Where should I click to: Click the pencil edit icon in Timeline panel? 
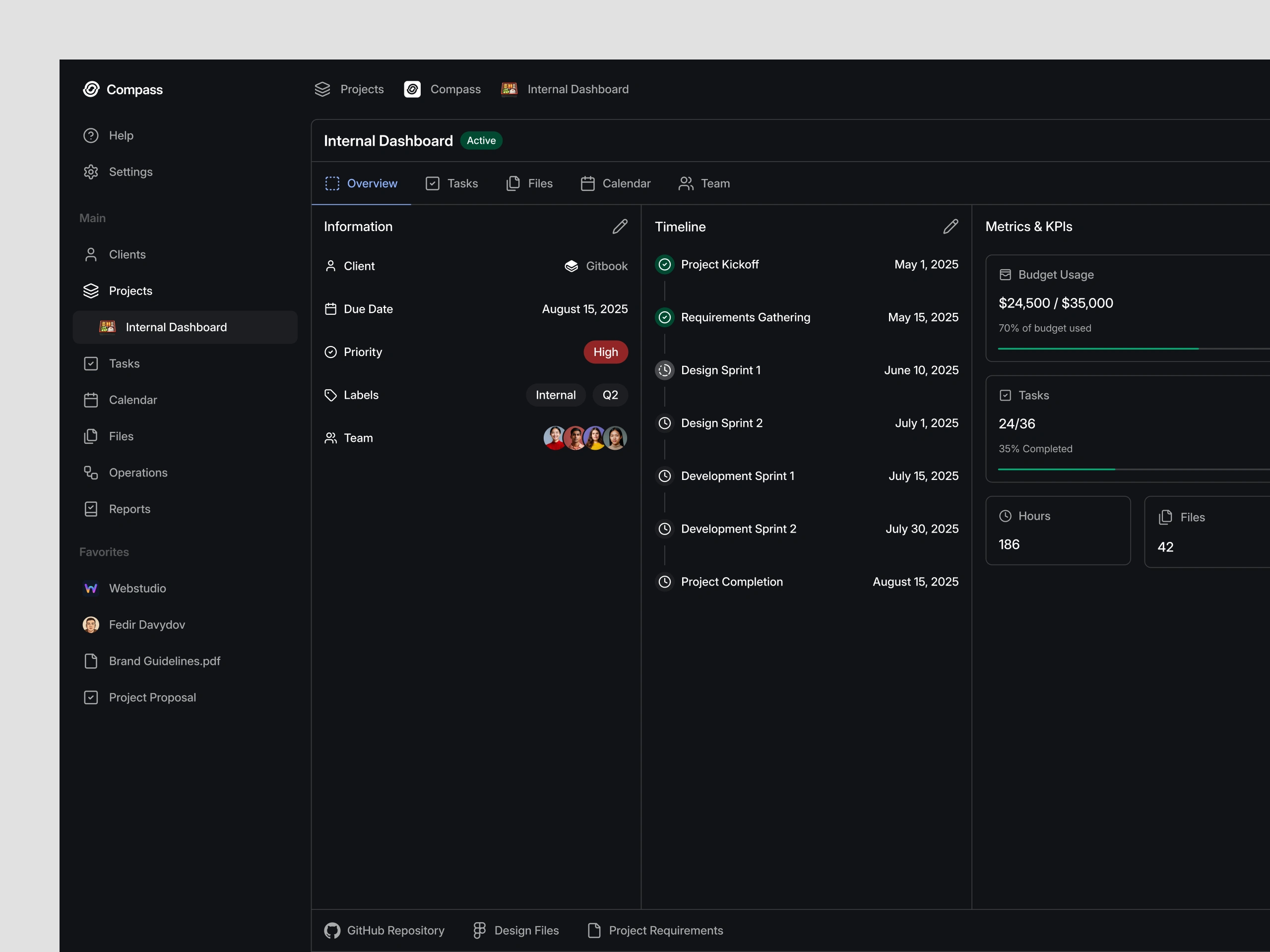(950, 227)
